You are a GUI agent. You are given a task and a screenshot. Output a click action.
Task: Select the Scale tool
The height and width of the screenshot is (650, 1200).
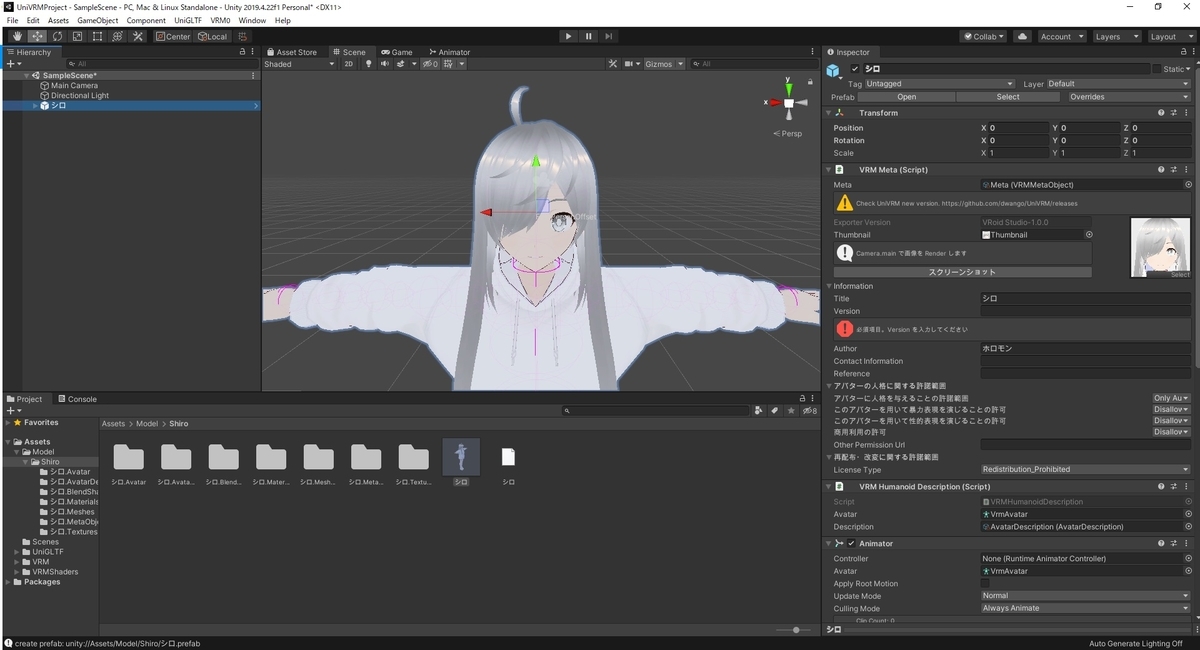[x=77, y=36]
